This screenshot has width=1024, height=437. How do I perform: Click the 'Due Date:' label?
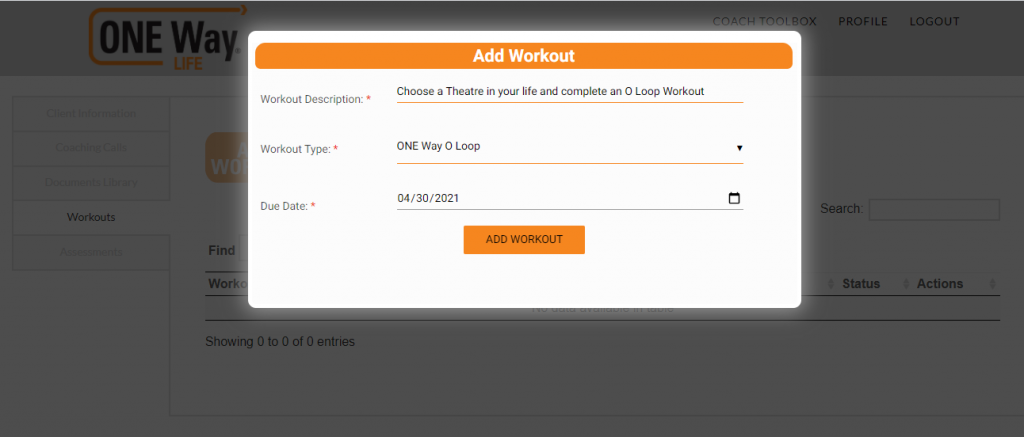288,206
